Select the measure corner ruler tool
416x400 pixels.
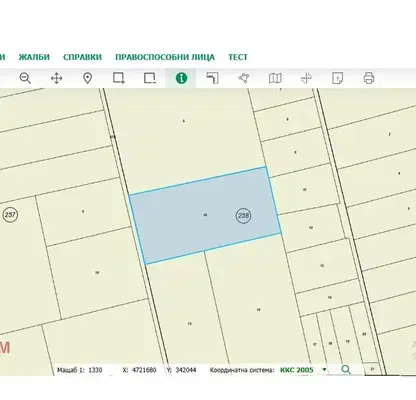(x=212, y=78)
